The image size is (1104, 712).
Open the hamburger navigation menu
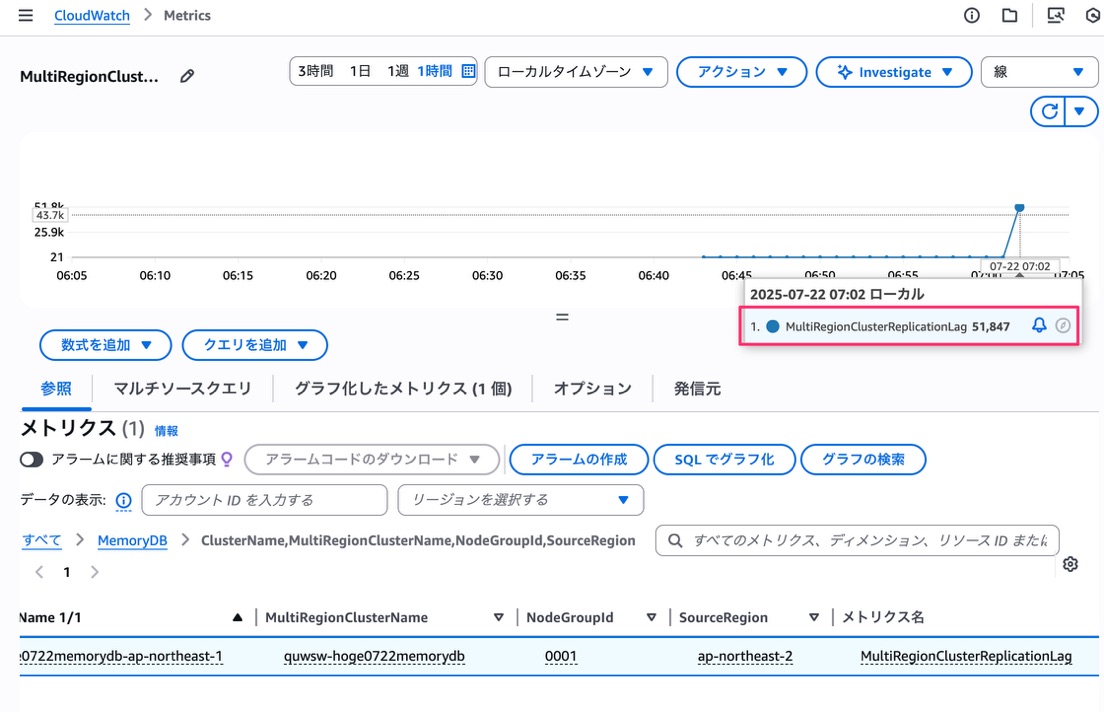click(25, 15)
